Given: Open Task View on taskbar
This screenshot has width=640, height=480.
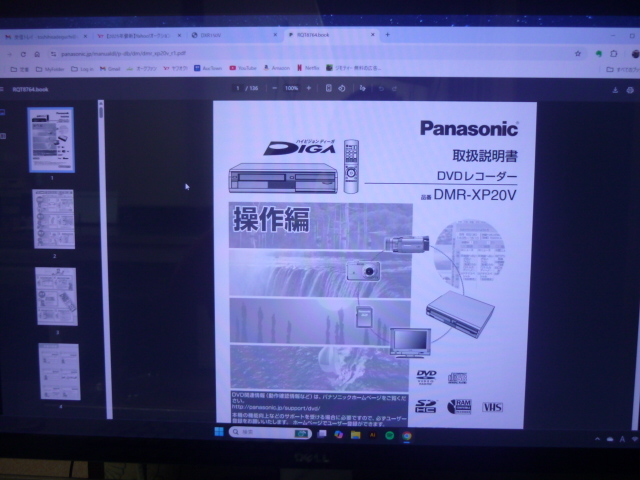Looking at the screenshot, I should click(322, 434).
